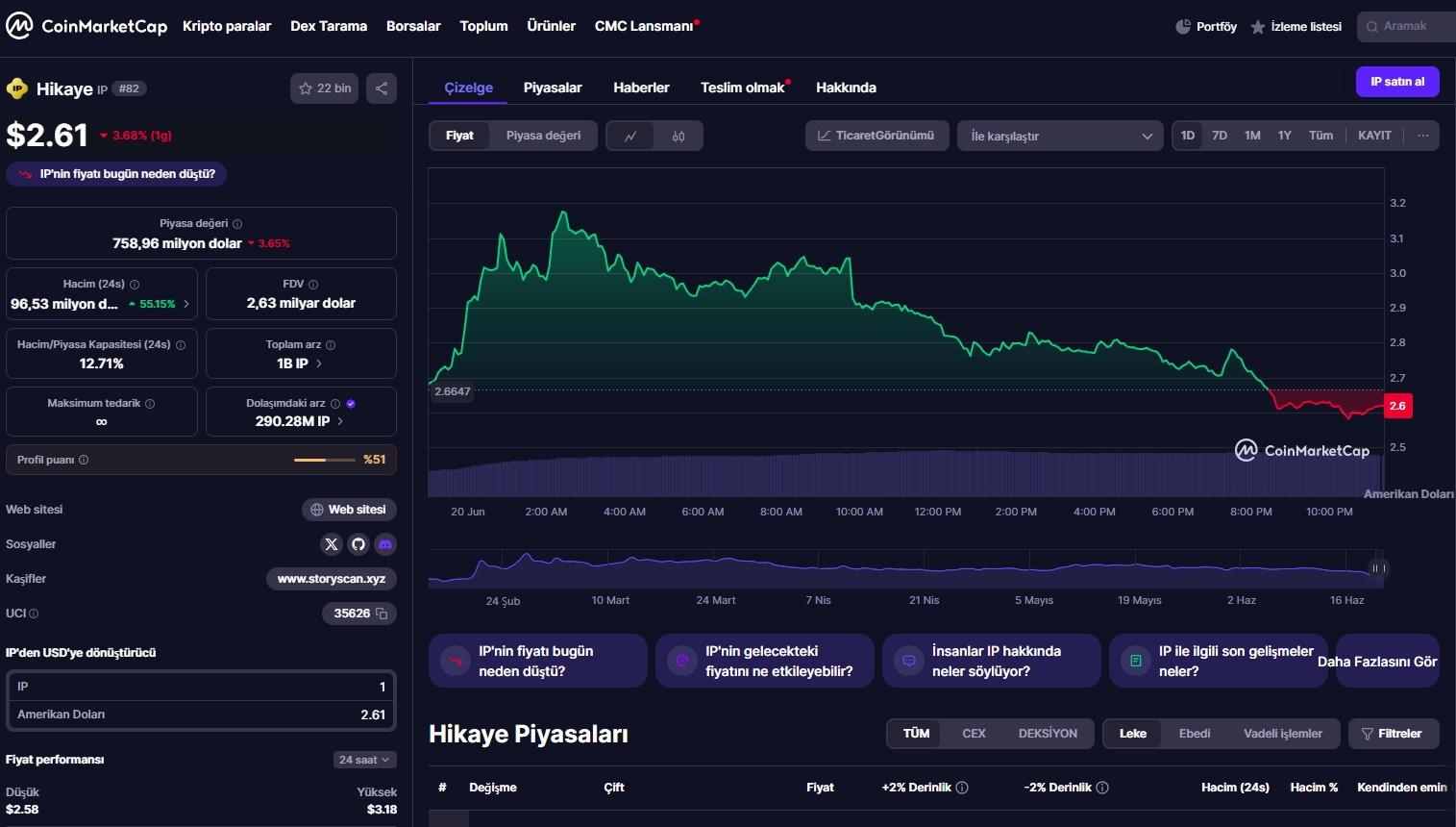Select the candlestick chart type icon
The height and width of the screenshot is (827, 1456).
tap(679, 136)
